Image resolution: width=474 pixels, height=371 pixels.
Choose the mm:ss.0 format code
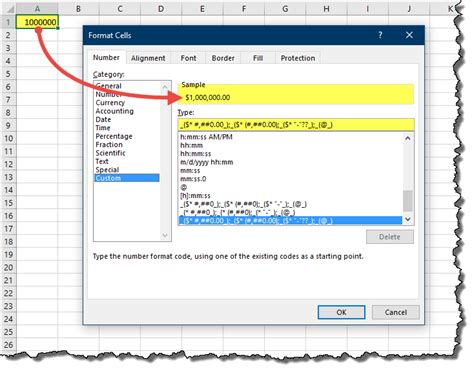click(x=193, y=179)
